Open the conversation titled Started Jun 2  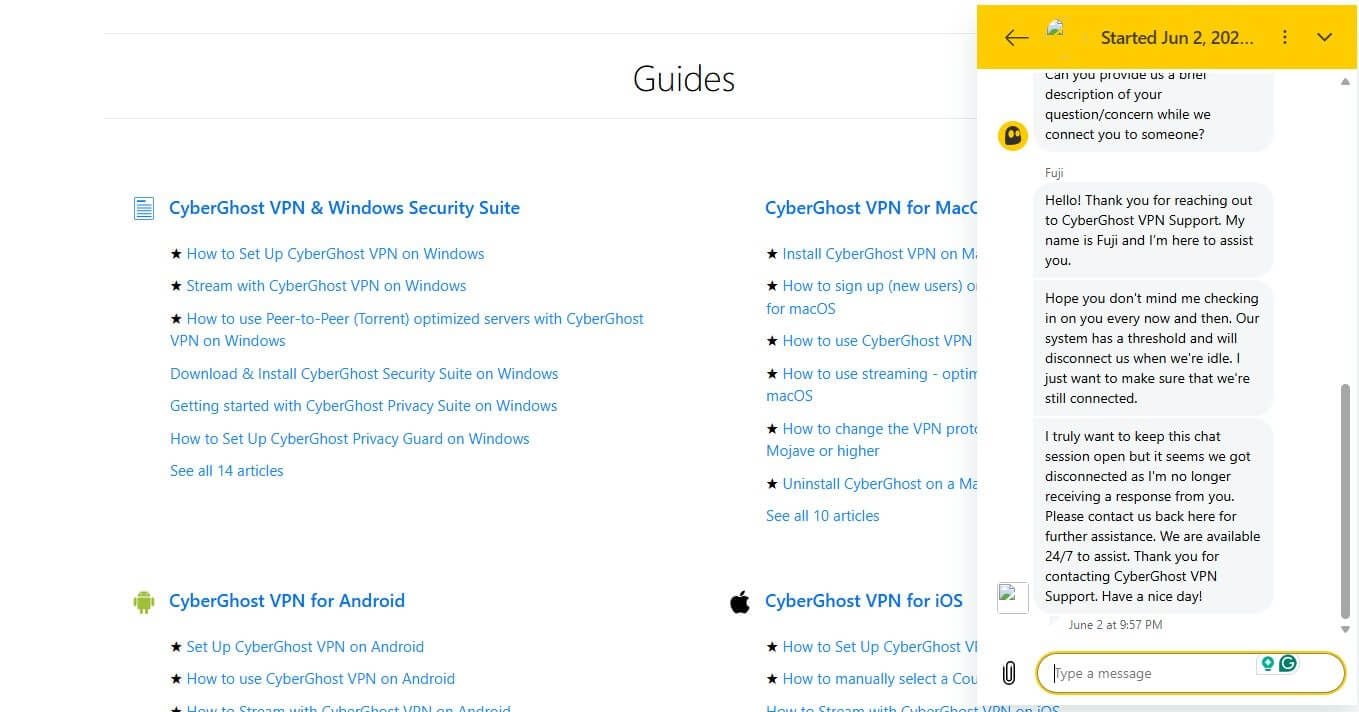[1177, 37]
